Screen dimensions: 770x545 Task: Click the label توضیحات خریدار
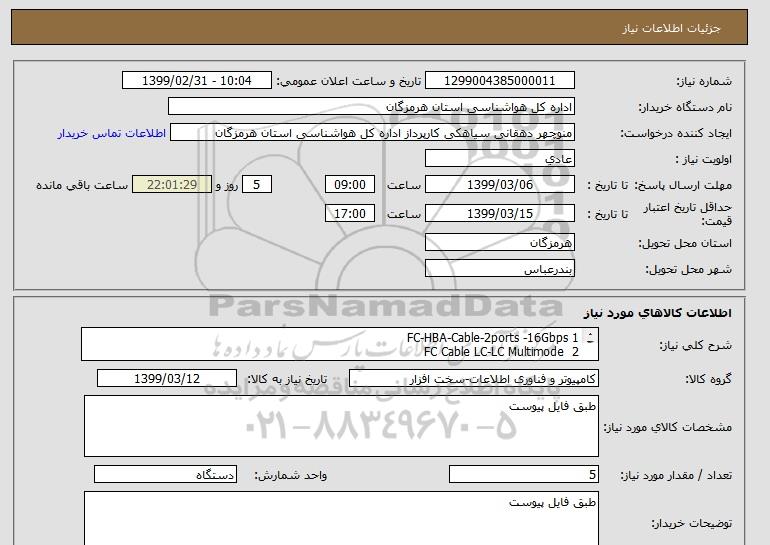[x=691, y=523]
